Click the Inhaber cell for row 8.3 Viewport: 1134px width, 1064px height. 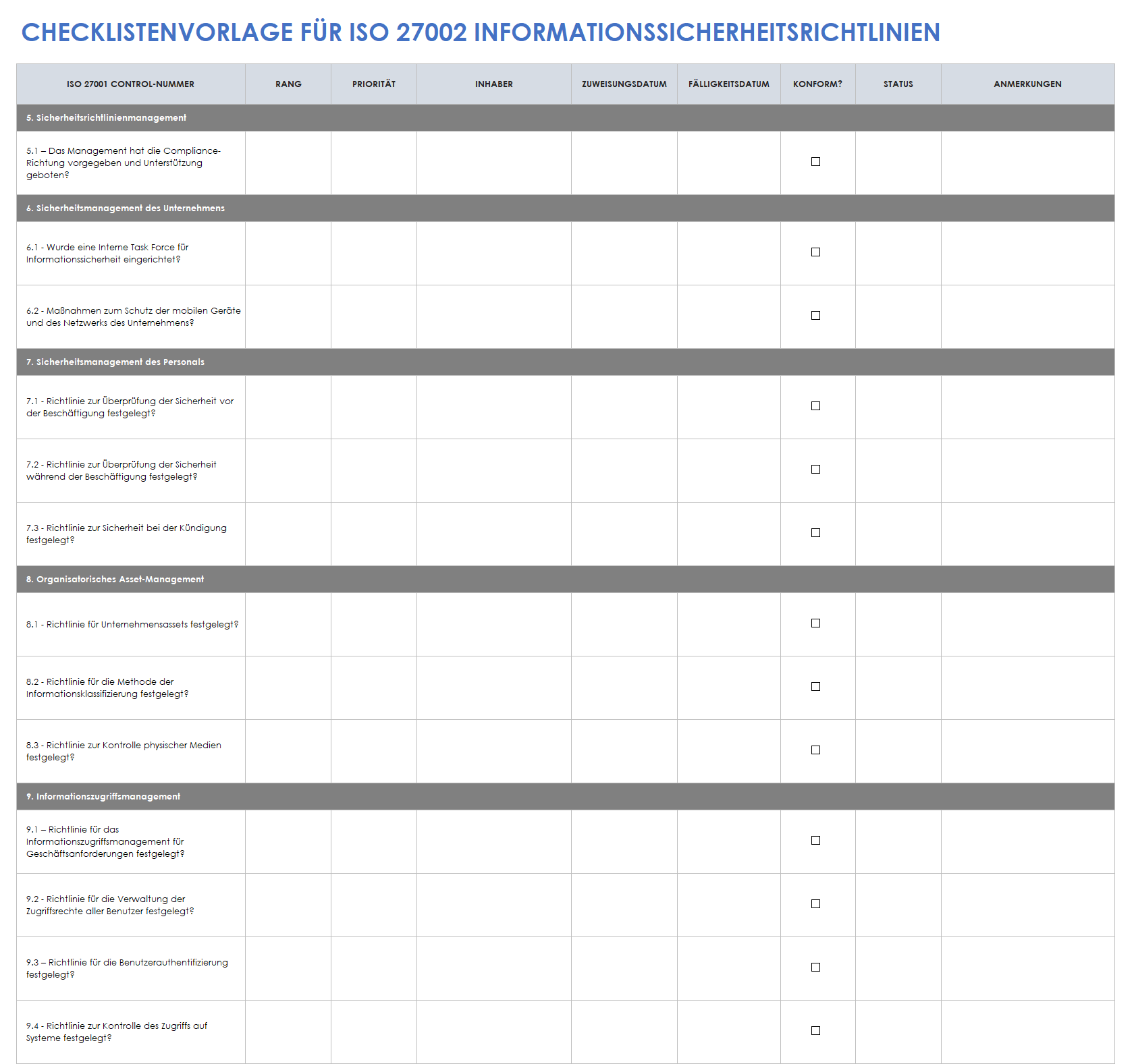click(x=494, y=751)
